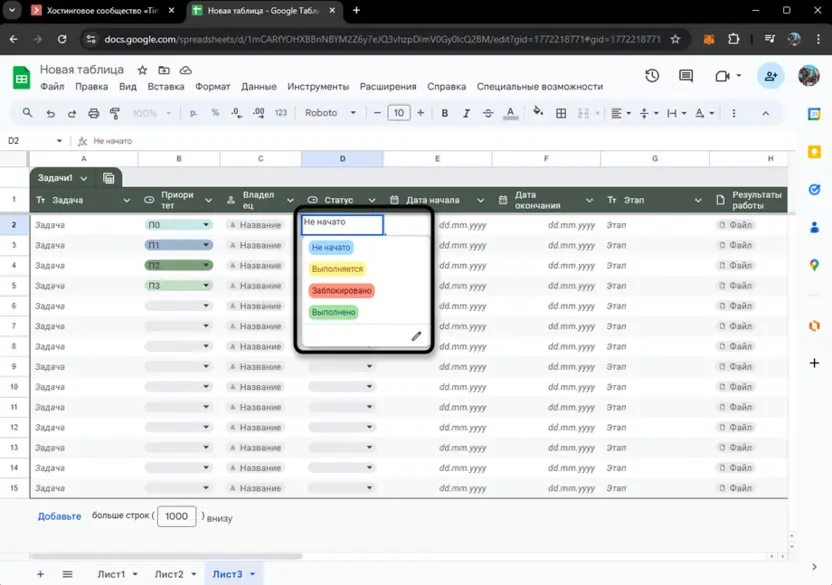Show all sheets list

pyautogui.click(x=67, y=574)
